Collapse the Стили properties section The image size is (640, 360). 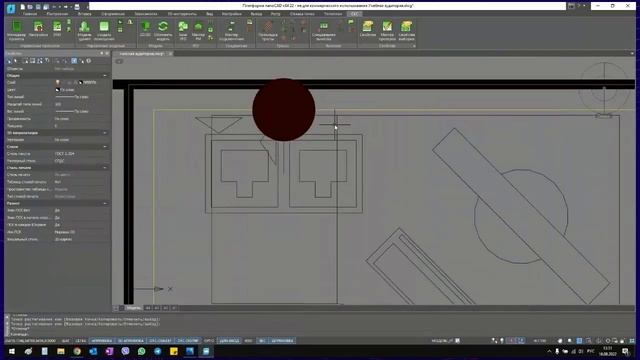105,147
